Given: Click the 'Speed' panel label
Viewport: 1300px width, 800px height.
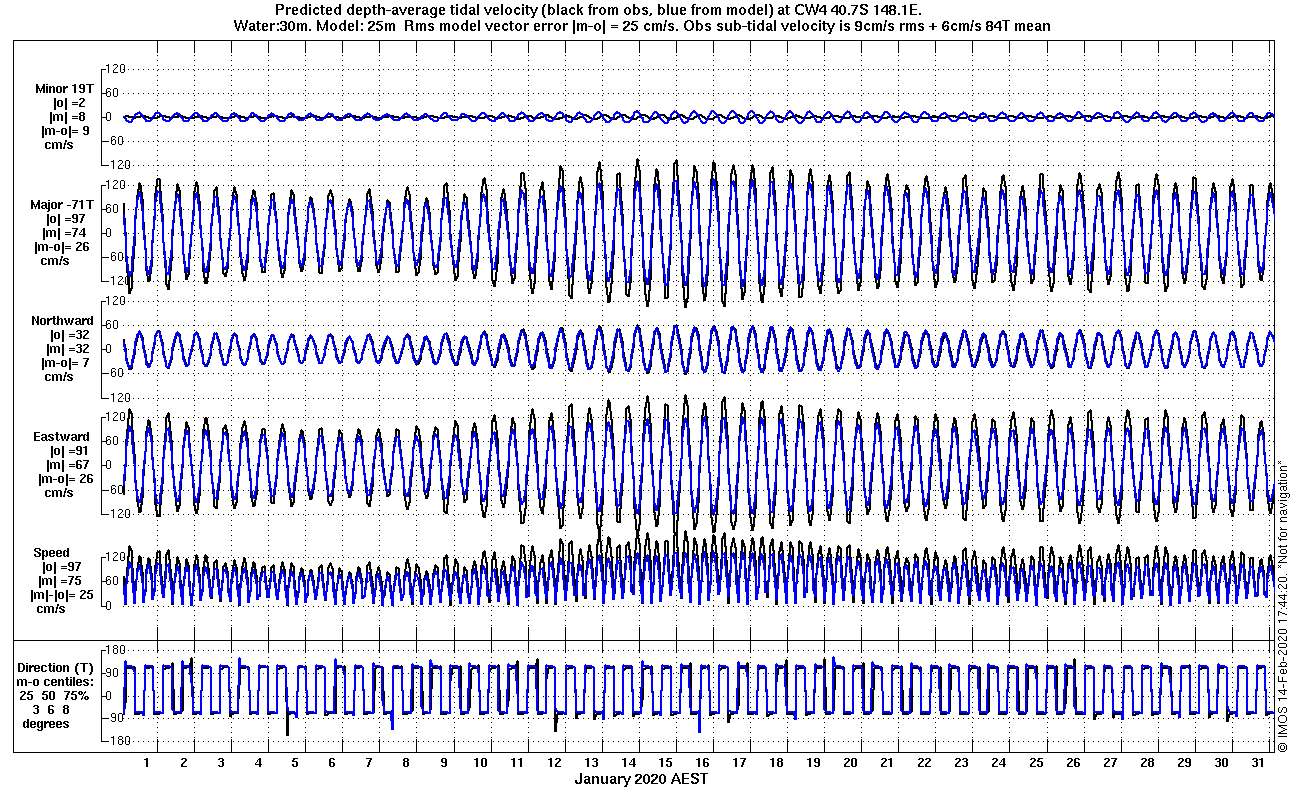Looking at the screenshot, I should [52, 553].
